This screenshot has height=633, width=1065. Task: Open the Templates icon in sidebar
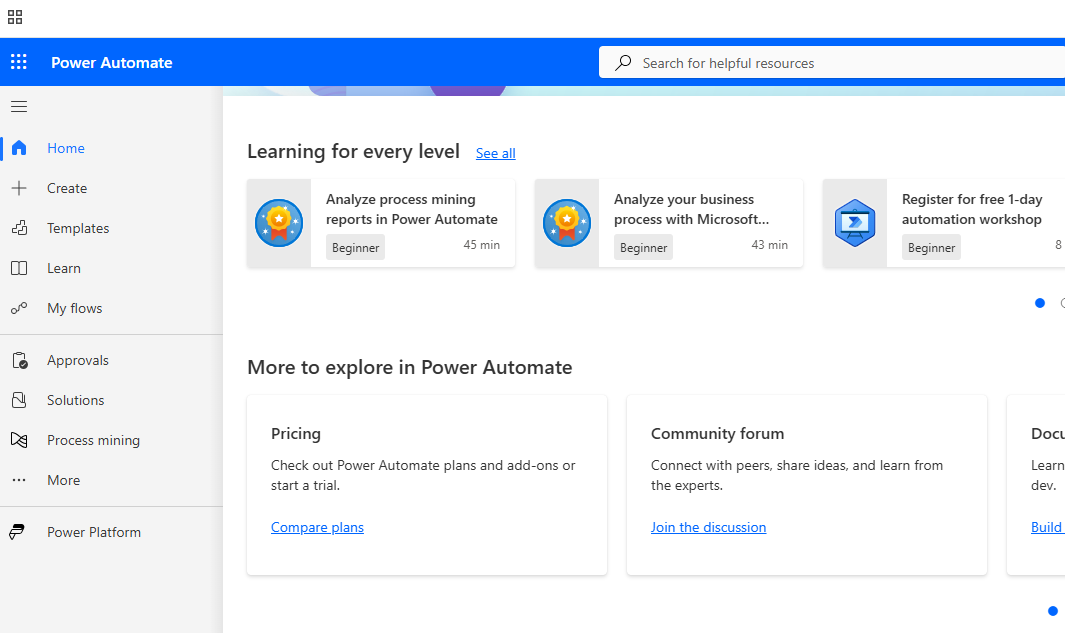point(19,228)
